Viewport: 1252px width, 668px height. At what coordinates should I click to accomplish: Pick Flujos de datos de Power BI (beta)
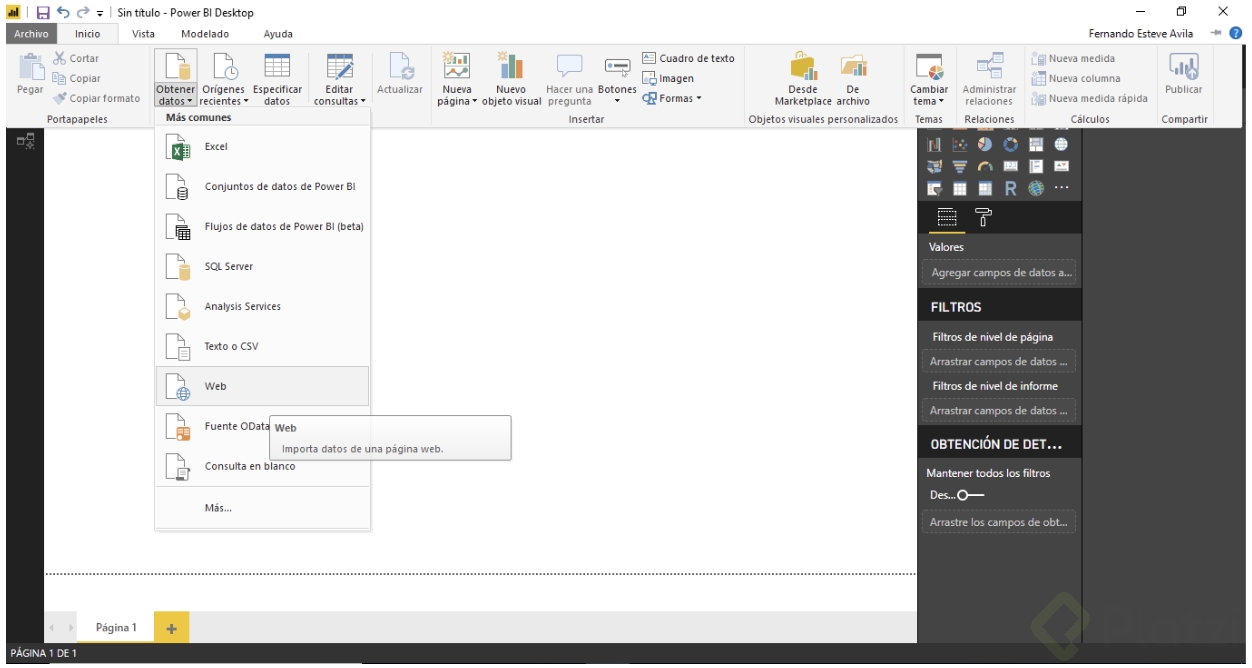tap(262, 227)
